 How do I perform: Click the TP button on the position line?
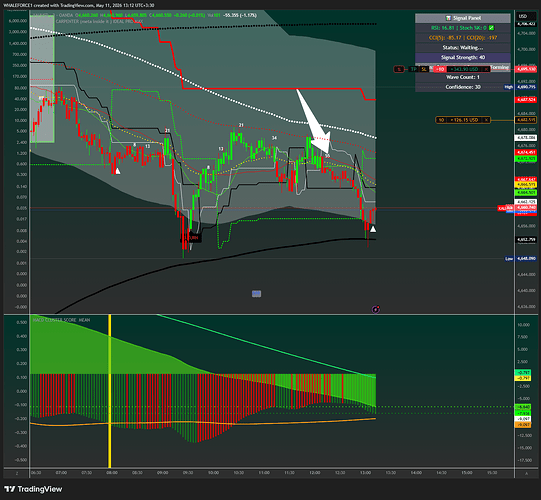[413, 69]
